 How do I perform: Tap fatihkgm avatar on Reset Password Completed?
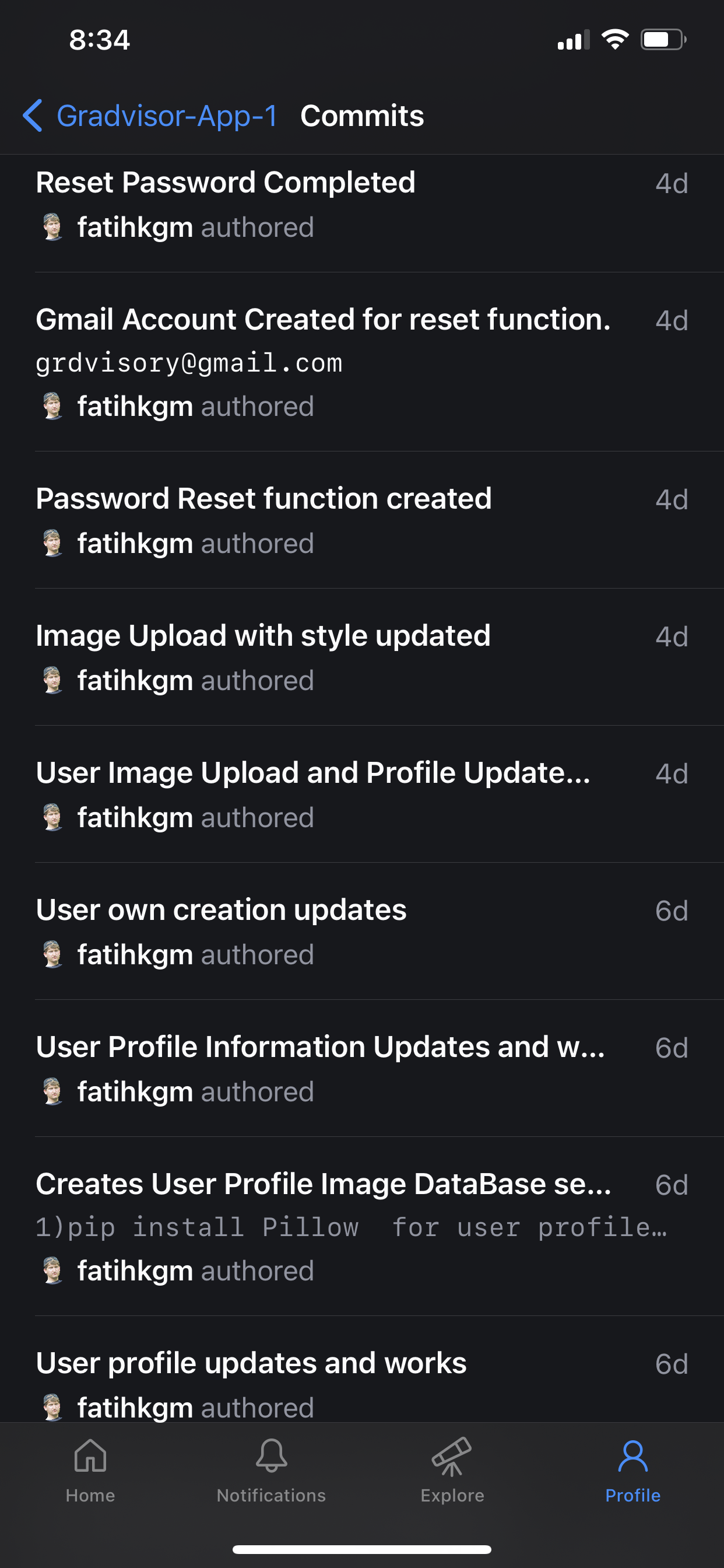point(53,227)
